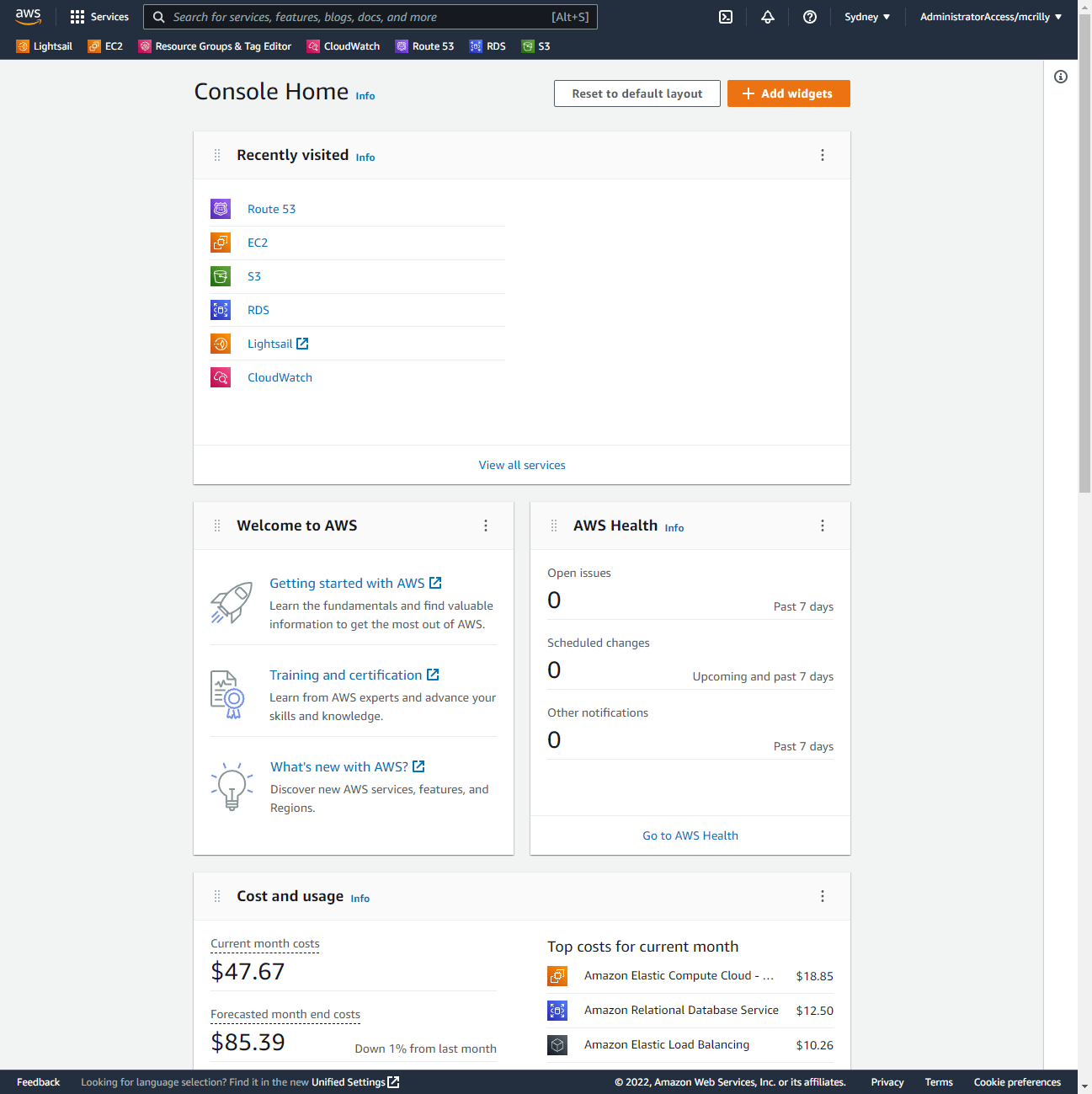Click the Scheduled changes count of 0
The height and width of the screenshot is (1094, 1092).
(554, 670)
